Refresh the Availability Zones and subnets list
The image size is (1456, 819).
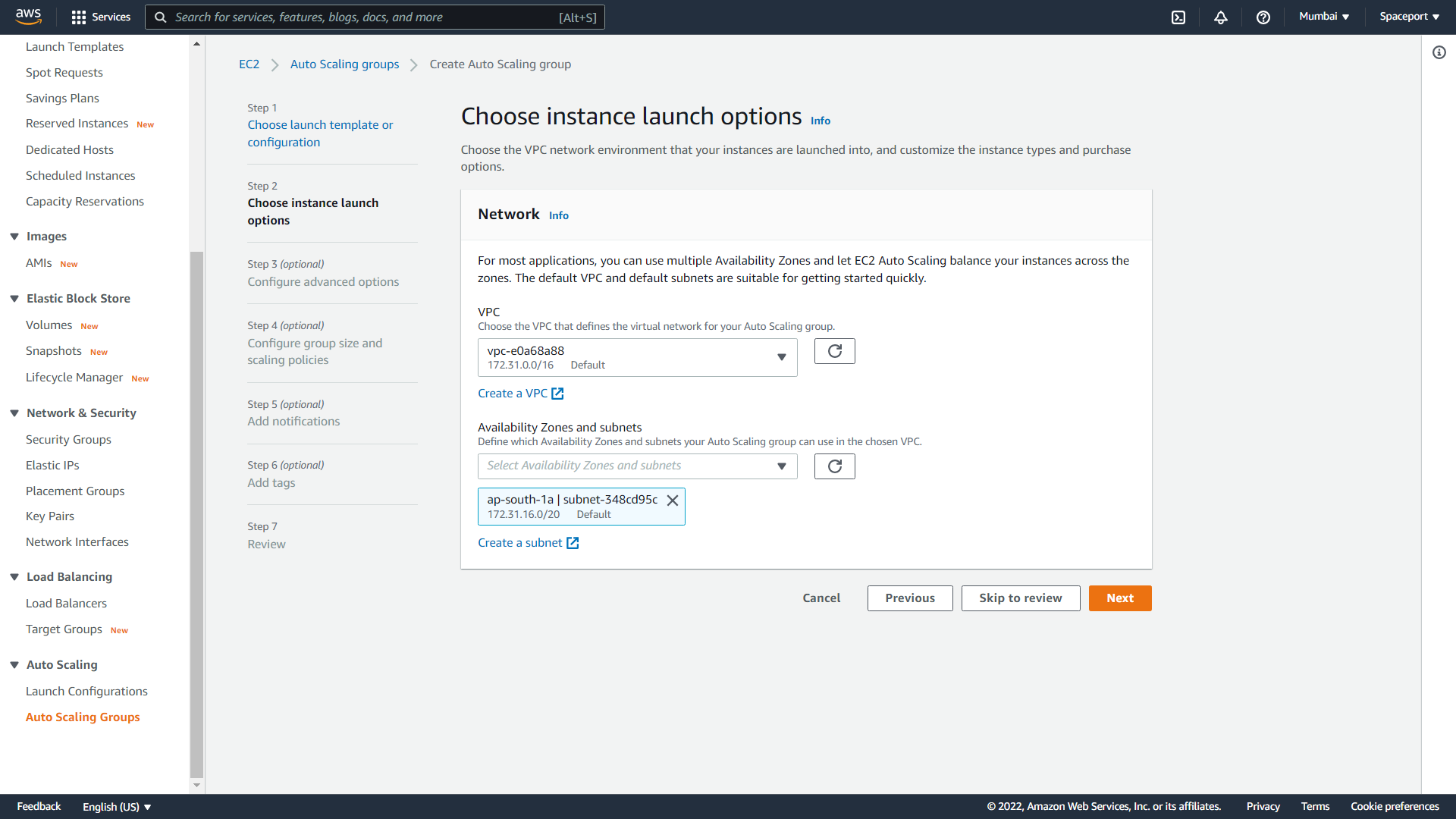[835, 466]
